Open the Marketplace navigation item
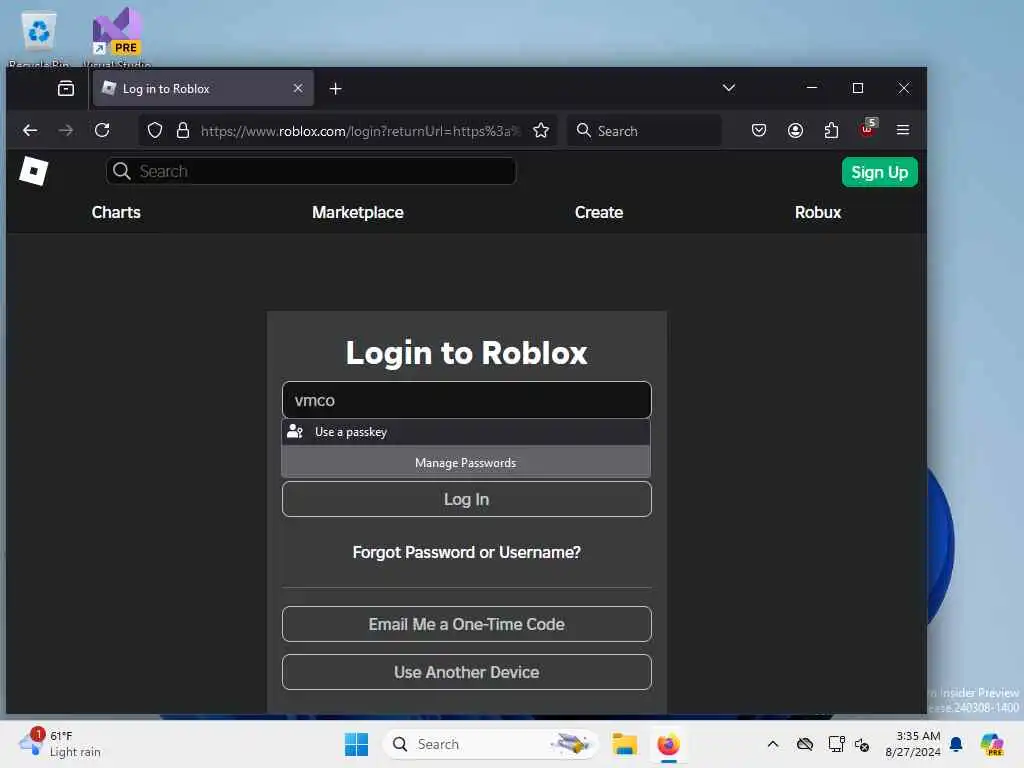Viewport: 1024px width, 768px height. tap(358, 212)
